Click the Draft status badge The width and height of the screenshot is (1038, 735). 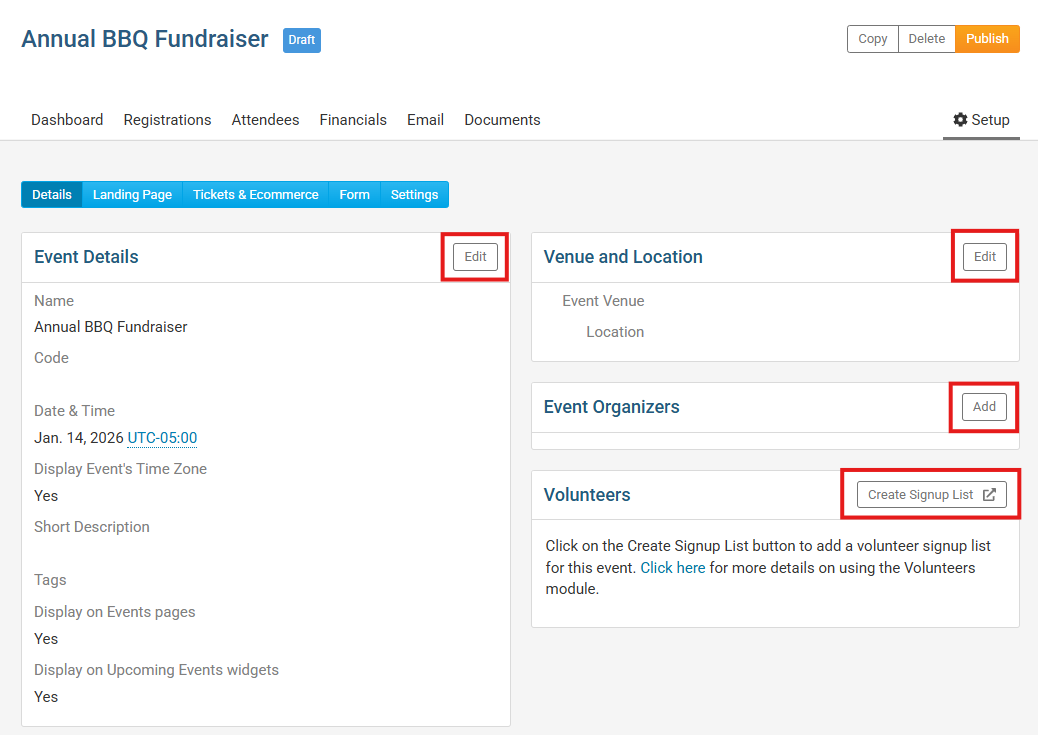(x=301, y=40)
